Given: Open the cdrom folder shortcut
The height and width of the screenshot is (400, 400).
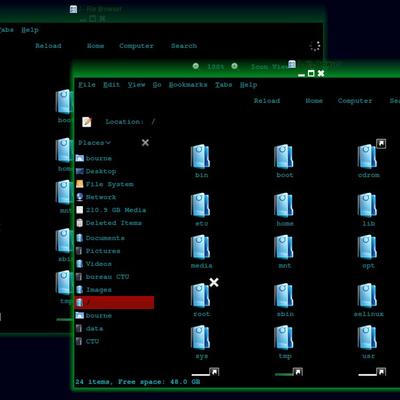Looking at the screenshot, I should click(367, 156).
